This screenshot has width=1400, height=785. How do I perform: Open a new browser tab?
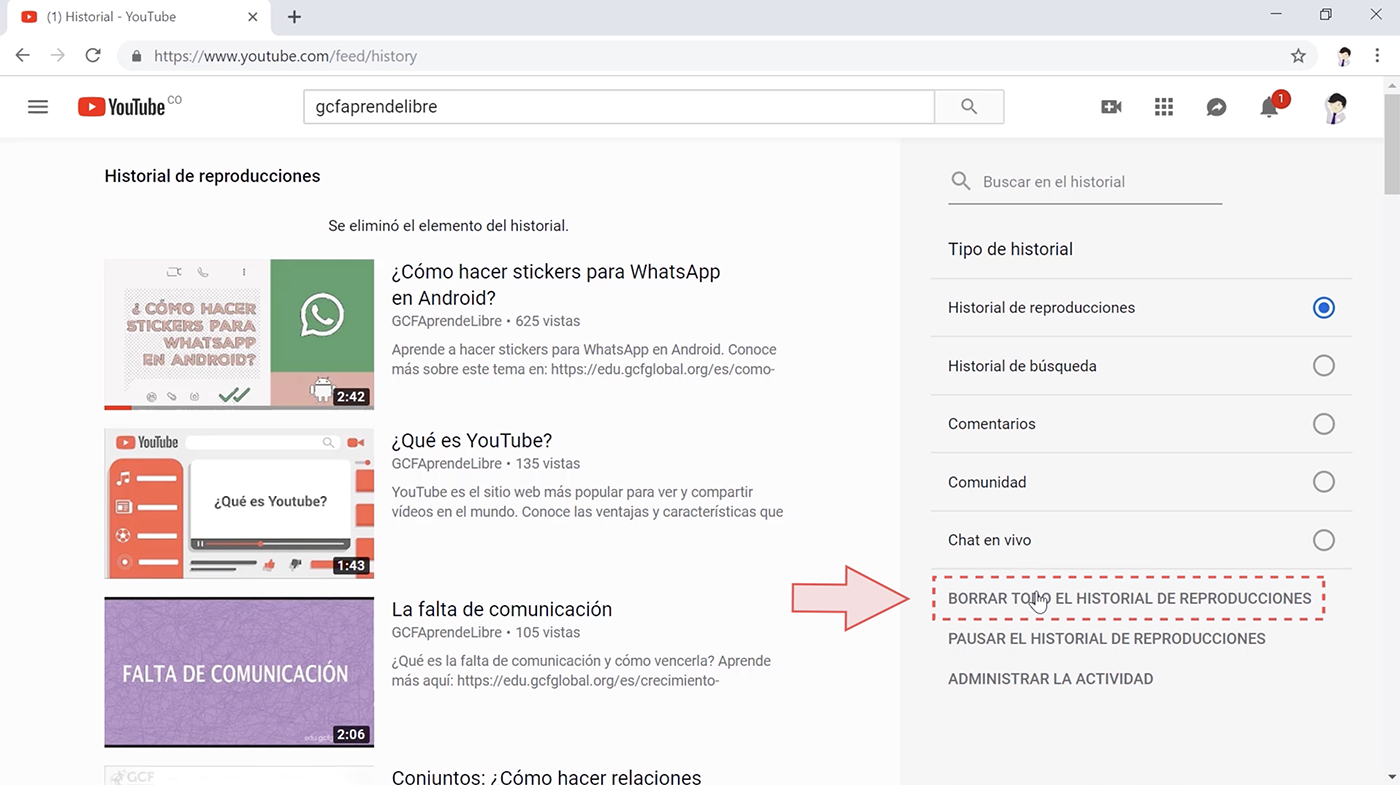point(294,17)
